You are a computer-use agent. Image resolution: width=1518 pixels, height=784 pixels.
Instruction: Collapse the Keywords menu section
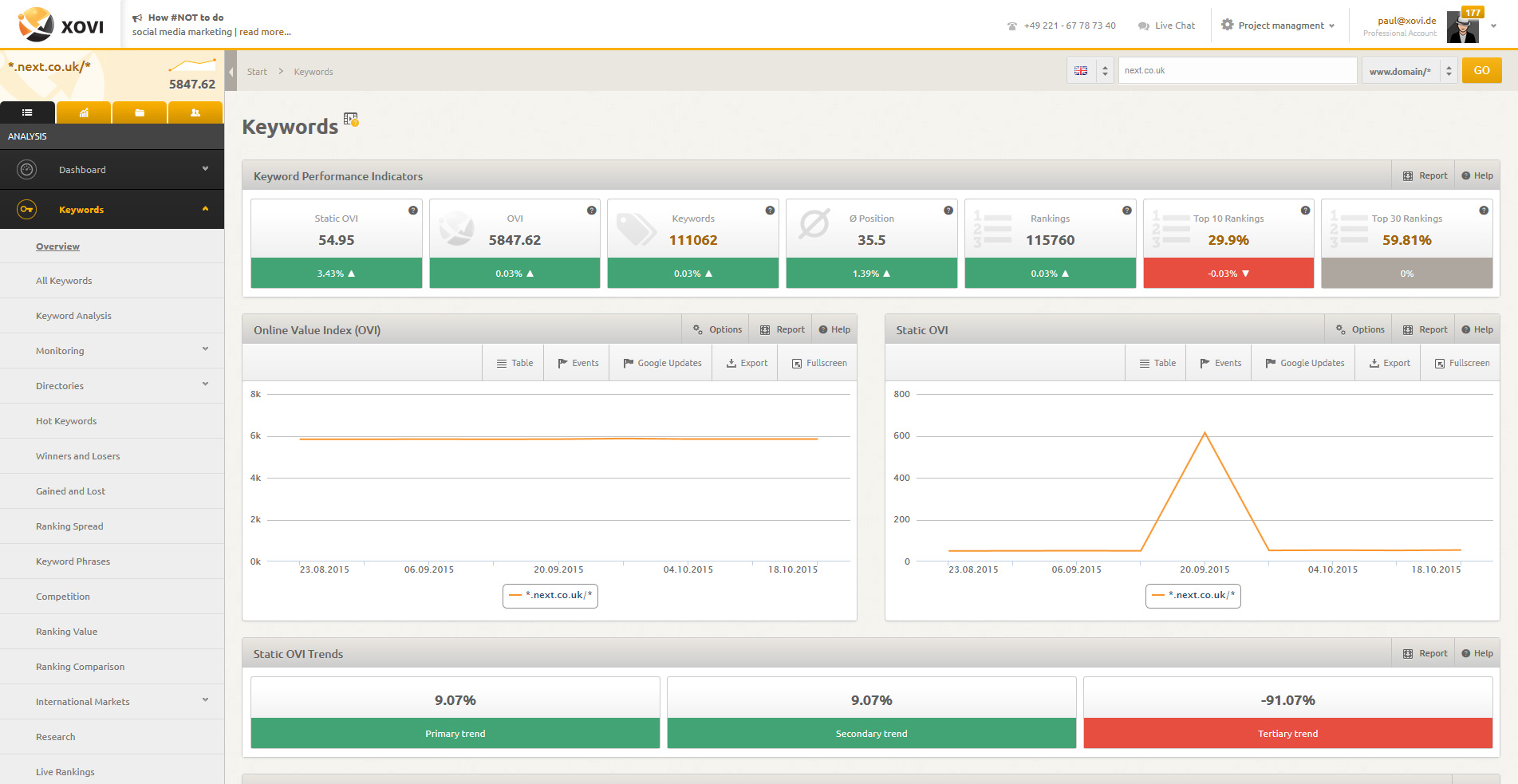(x=205, y=208)
